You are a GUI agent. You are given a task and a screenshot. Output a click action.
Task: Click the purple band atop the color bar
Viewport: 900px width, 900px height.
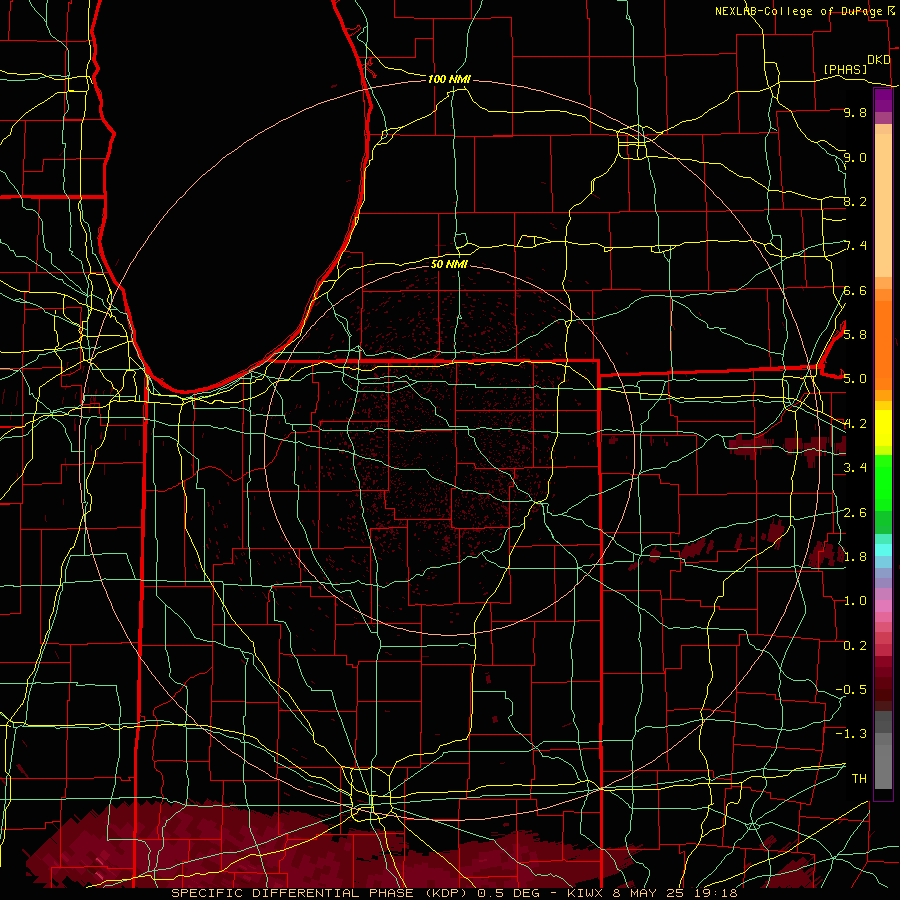click(x=883, y=101)
